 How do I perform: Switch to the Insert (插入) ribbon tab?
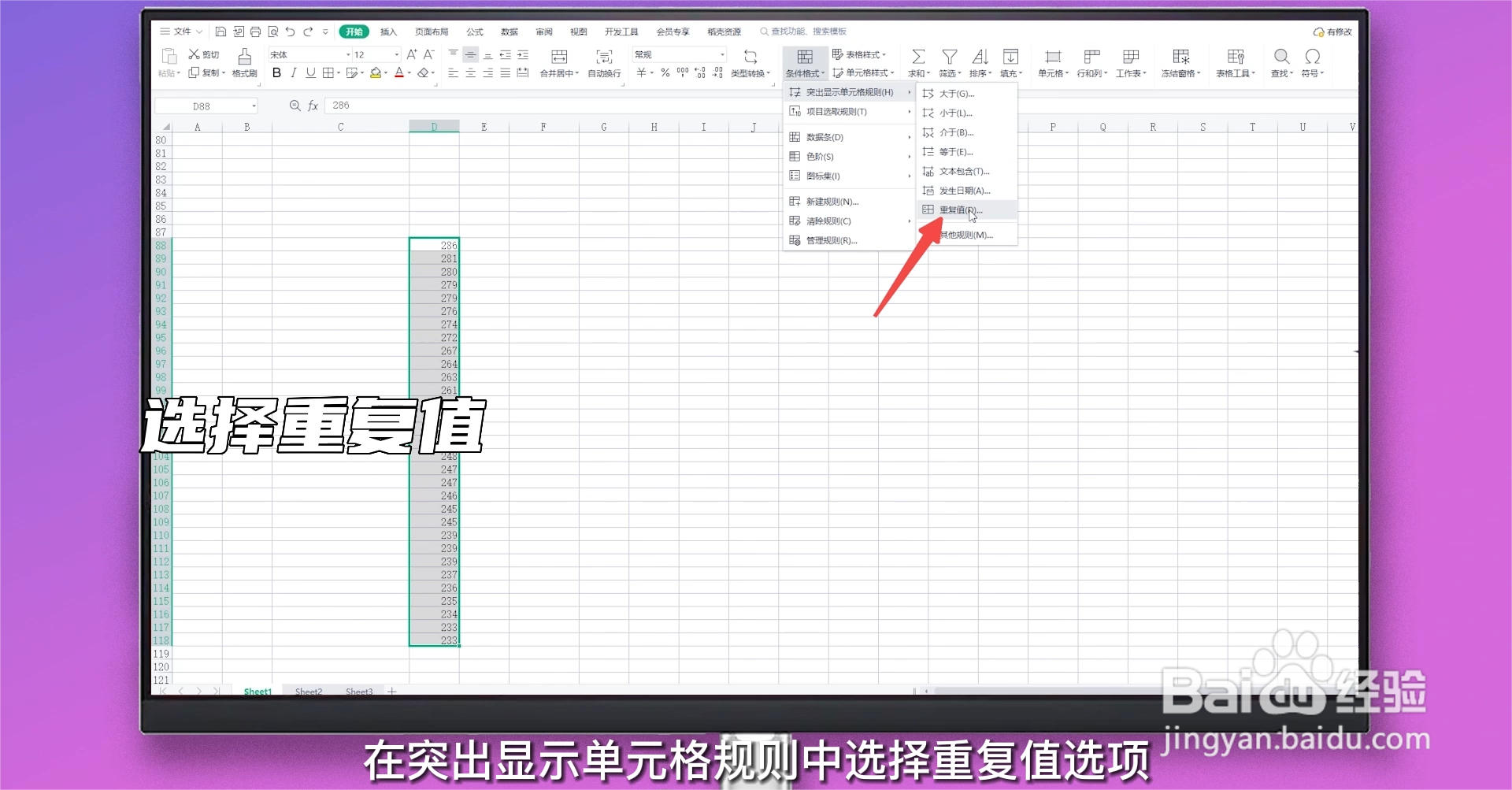(x=388, y=32)
